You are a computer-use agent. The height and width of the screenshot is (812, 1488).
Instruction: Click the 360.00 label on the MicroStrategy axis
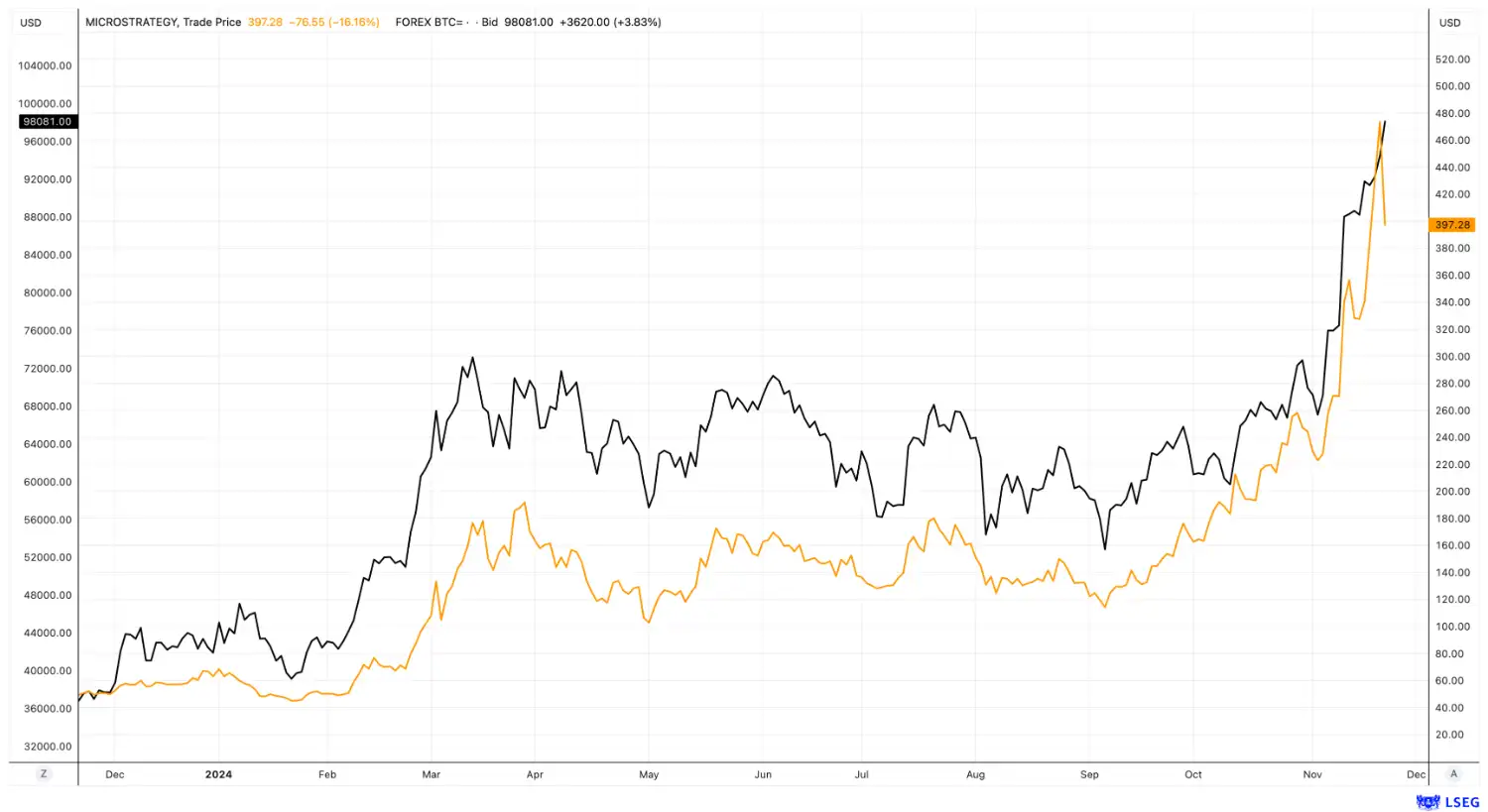1452,276
